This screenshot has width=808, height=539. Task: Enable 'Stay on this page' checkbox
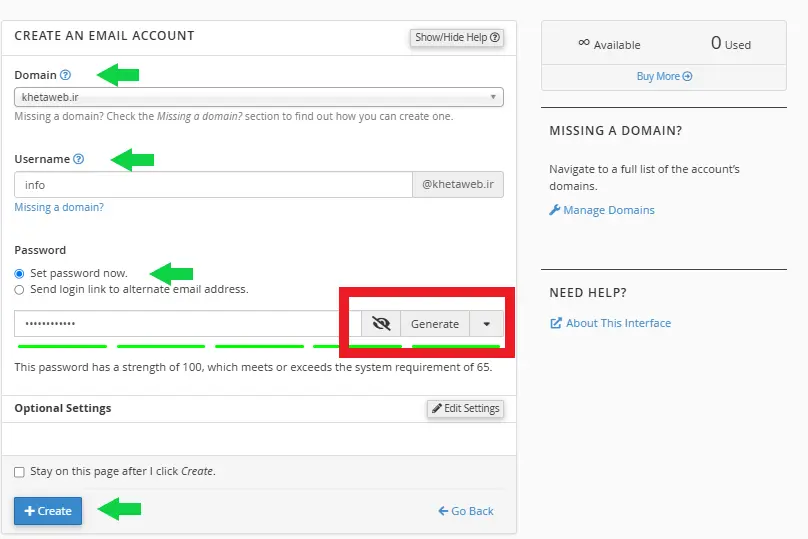[19, 472]
